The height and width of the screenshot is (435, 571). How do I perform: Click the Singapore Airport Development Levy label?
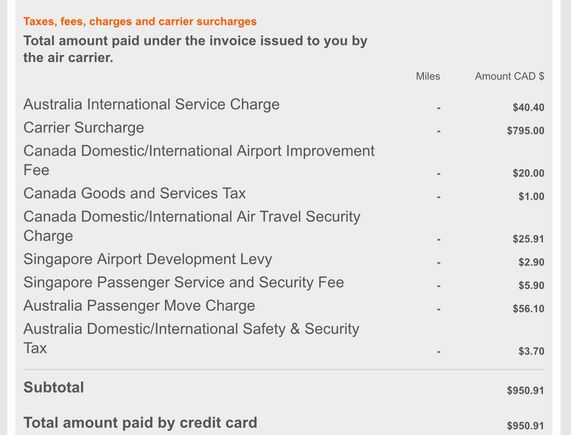pos(147,259)
